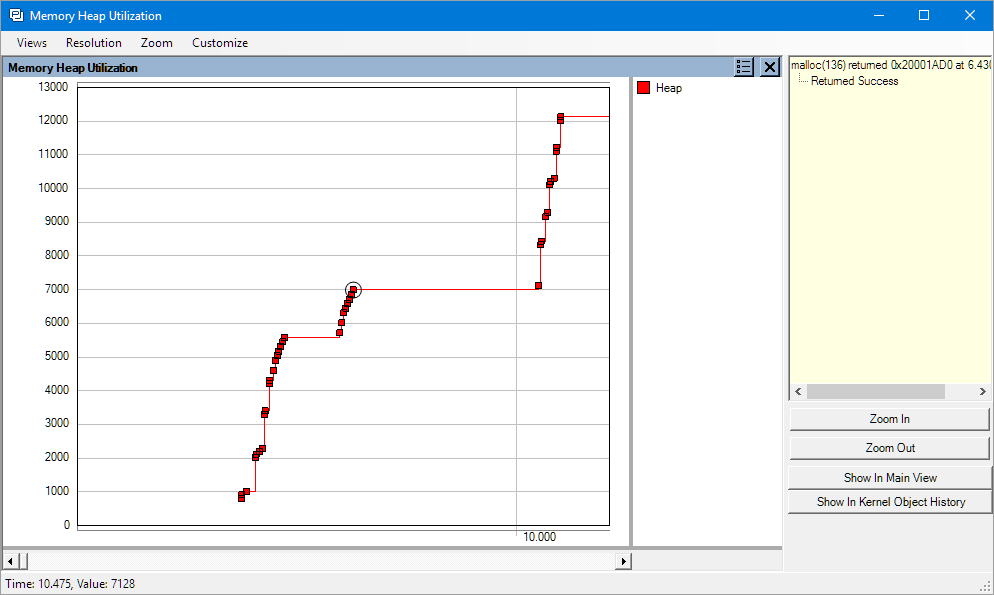Image resolution: width=994 pixels, height=595 pixels.
Task: Open the Views menu
Action: 32,43
